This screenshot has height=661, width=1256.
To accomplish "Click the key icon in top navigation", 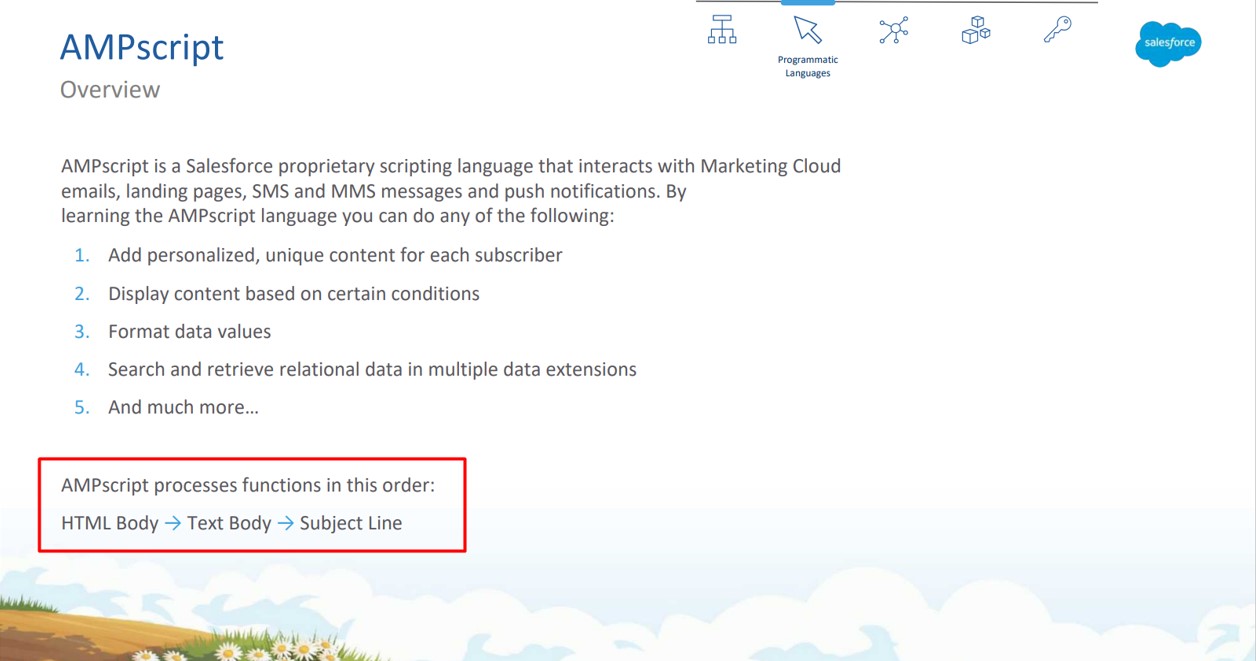I will click(x=1057, y=29).
